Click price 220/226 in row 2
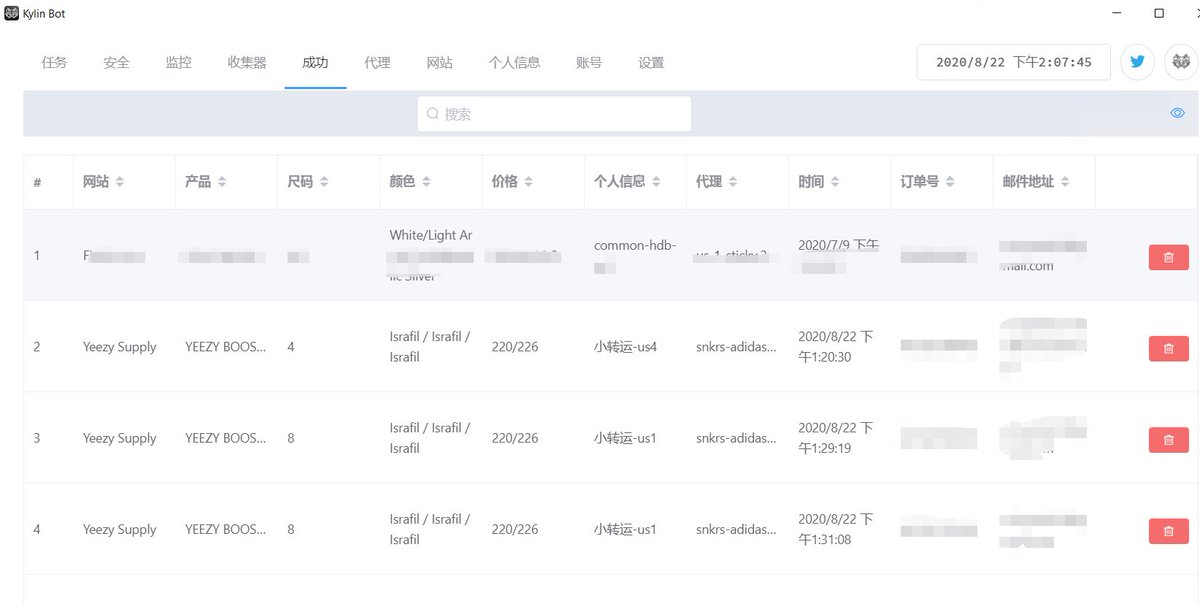 click(515, 347)
